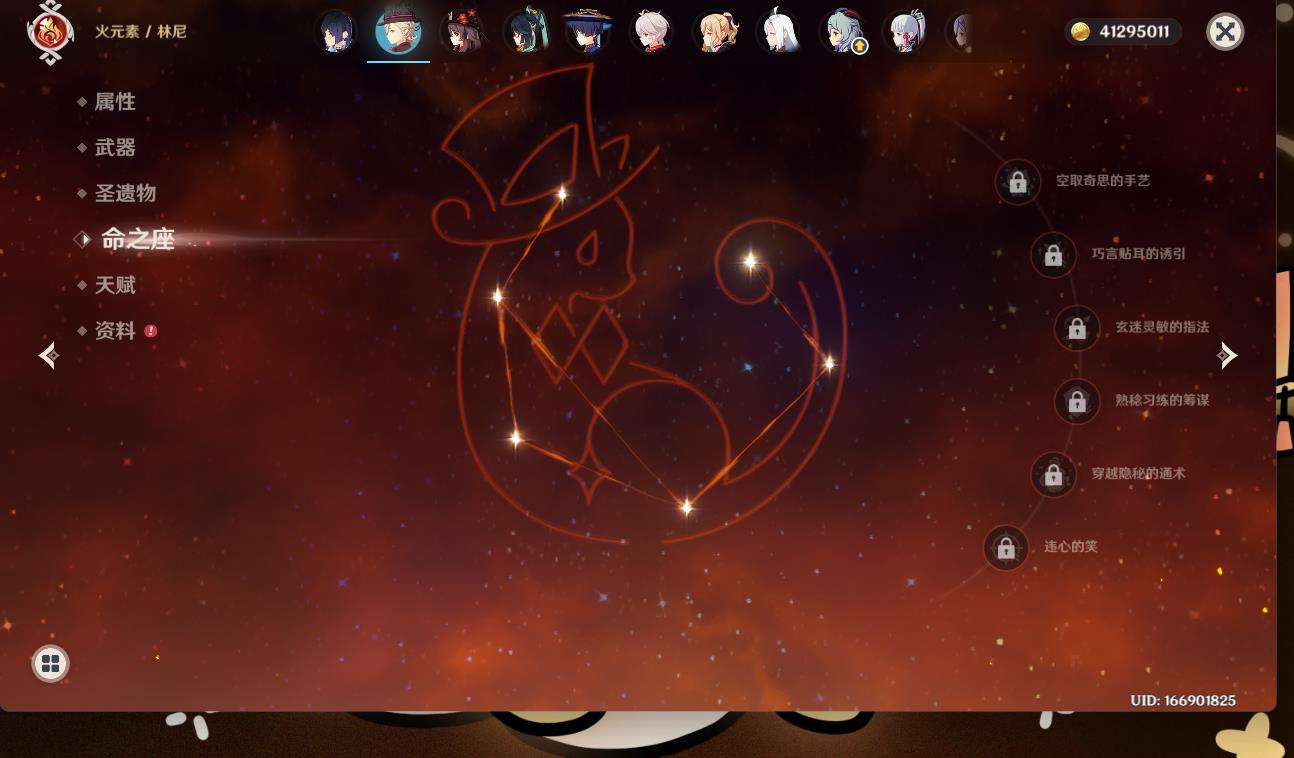Click the yellow upgrade arrow badge on Ganyu
This screenshot has height=758, width=1294.
(x=860, y=47)
